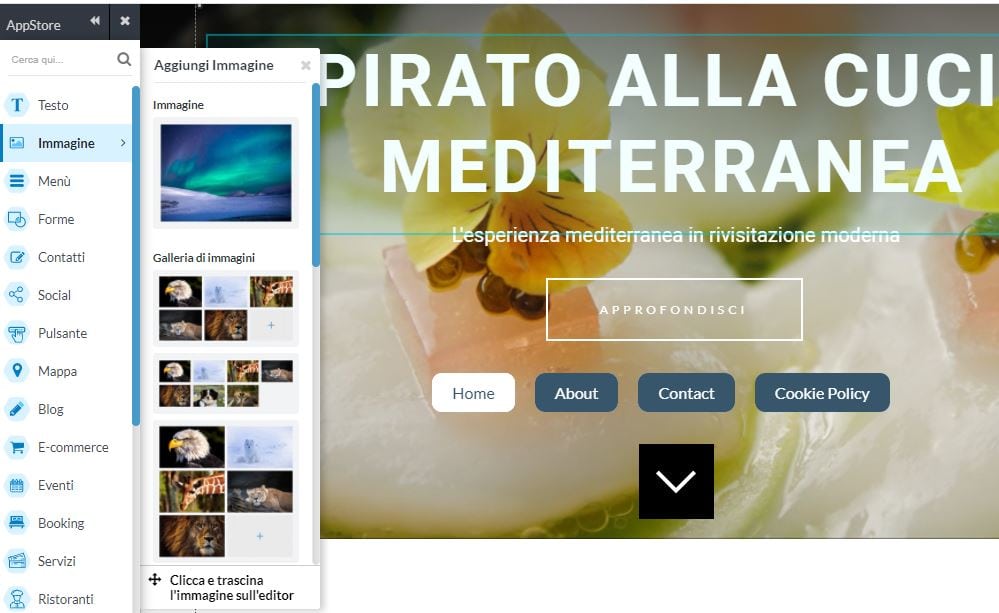Open the Cookie Policy navigation item
This screenshot has width=999, height=613.
(x=822, y=393)
